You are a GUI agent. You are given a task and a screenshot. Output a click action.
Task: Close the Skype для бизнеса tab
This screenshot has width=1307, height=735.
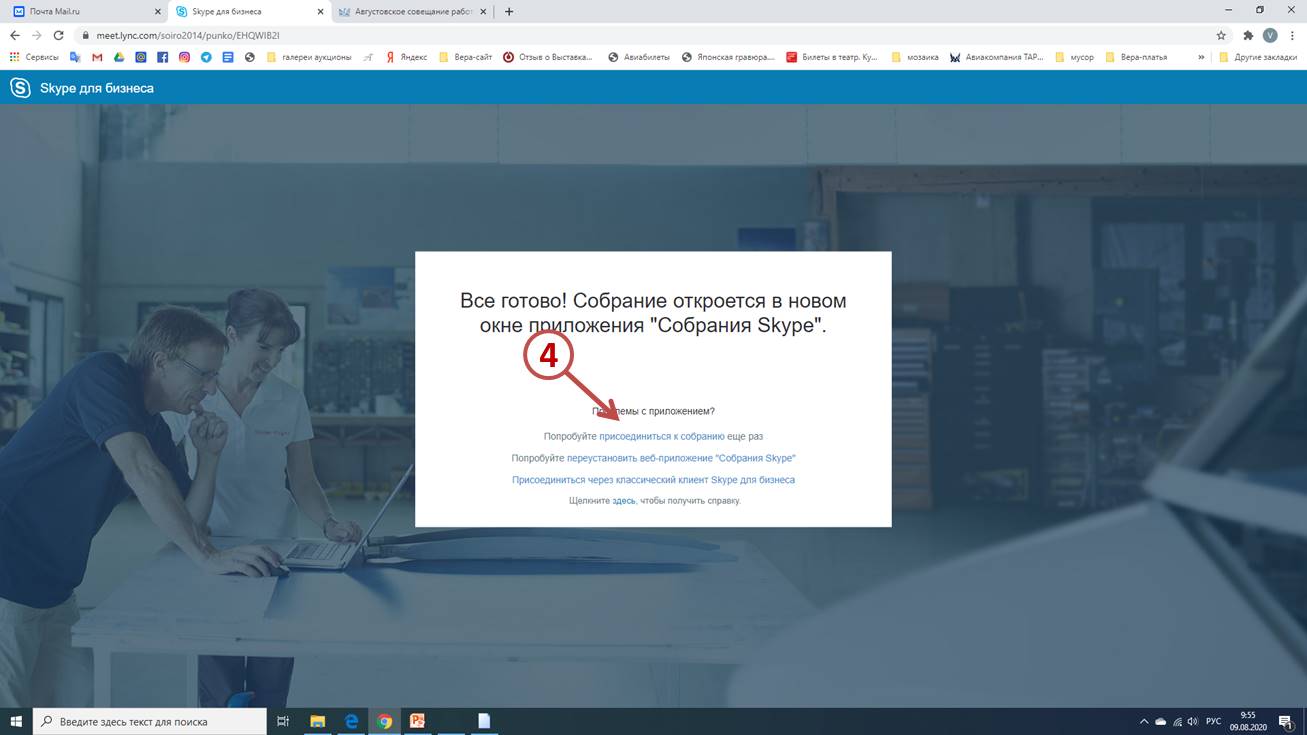coord(321,12)
